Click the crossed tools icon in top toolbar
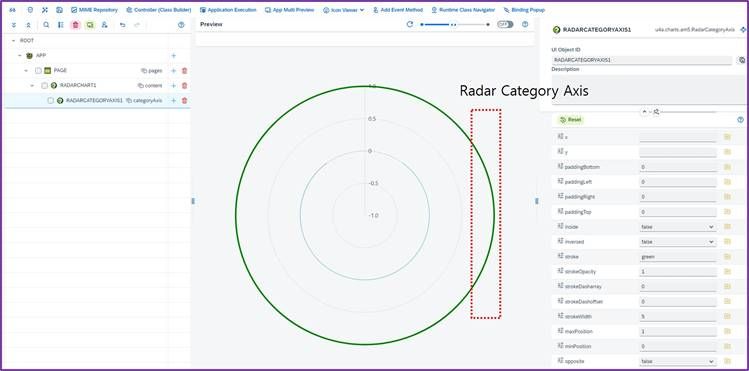 (x=45, y=10)
